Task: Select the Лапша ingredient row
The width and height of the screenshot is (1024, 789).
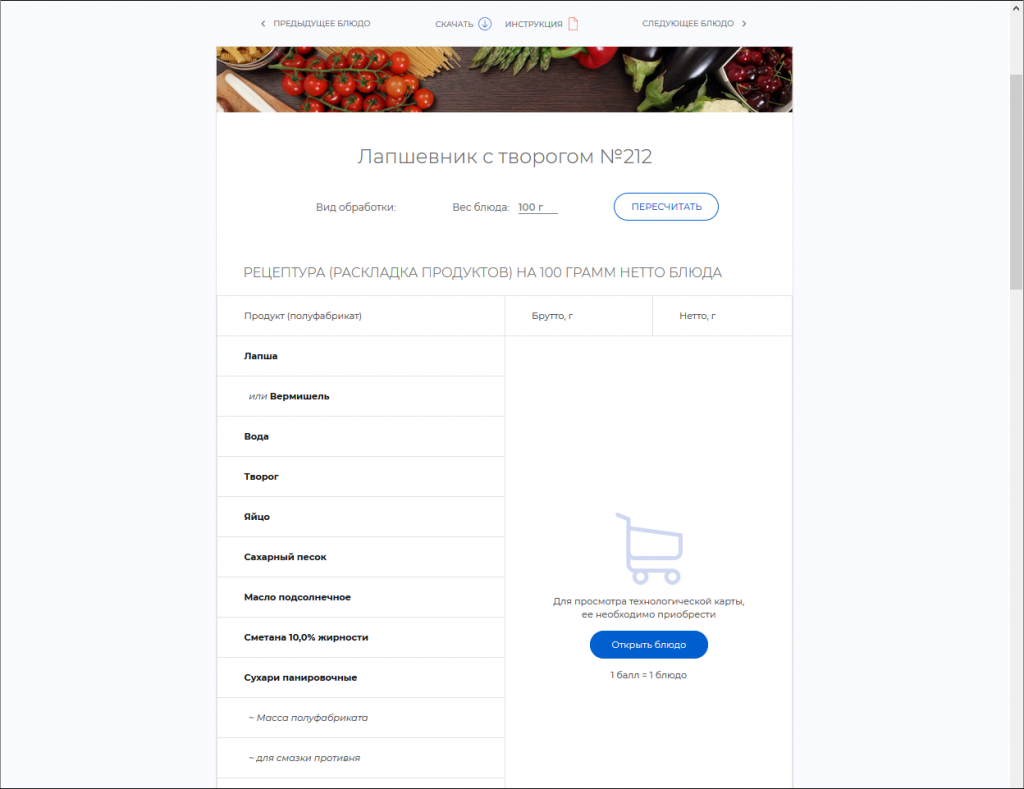Action: (361, 356)
